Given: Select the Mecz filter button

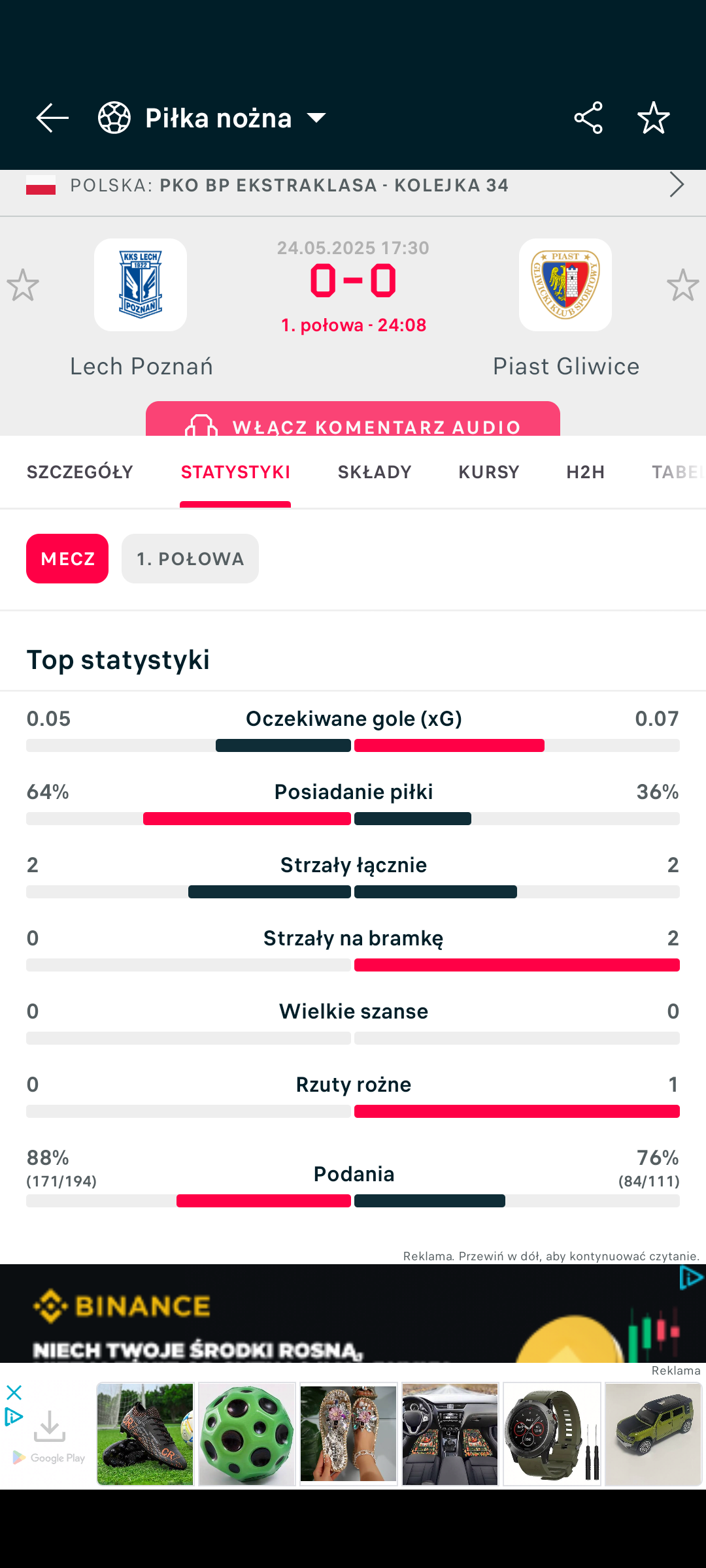Looking at the screenshot, I should (67, 559).
